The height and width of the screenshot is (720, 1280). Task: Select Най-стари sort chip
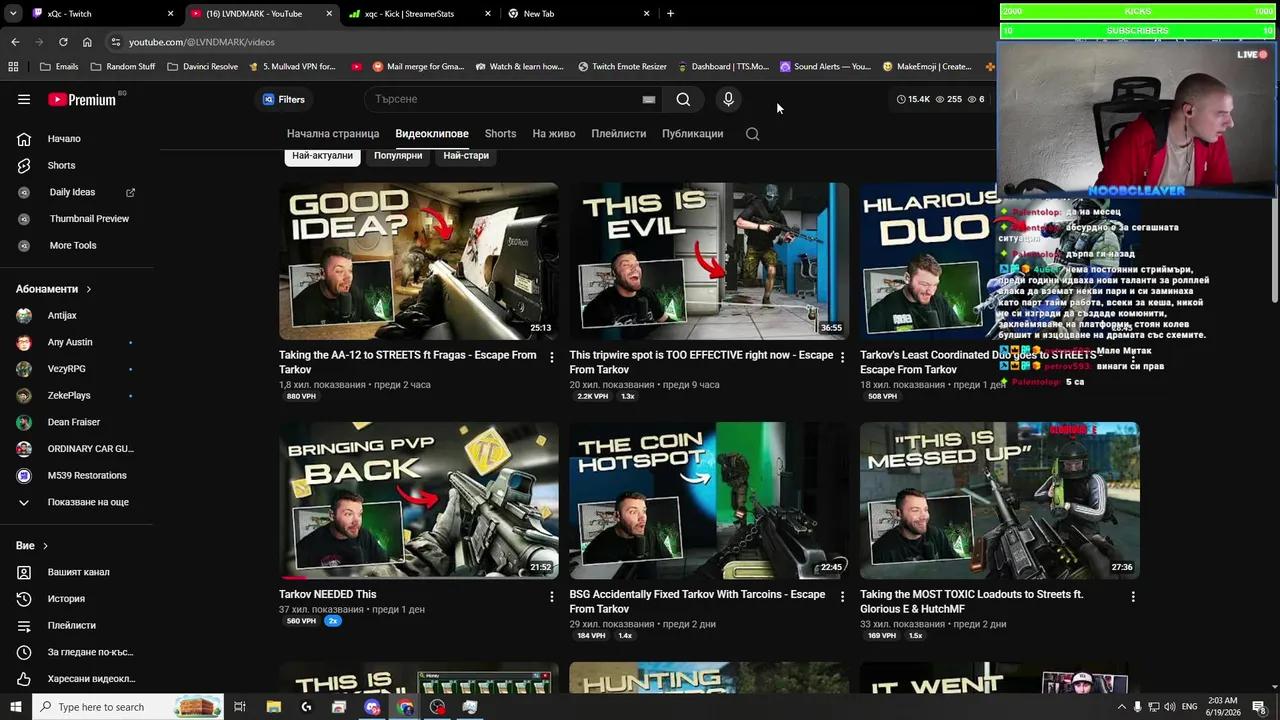coord(466,156)
